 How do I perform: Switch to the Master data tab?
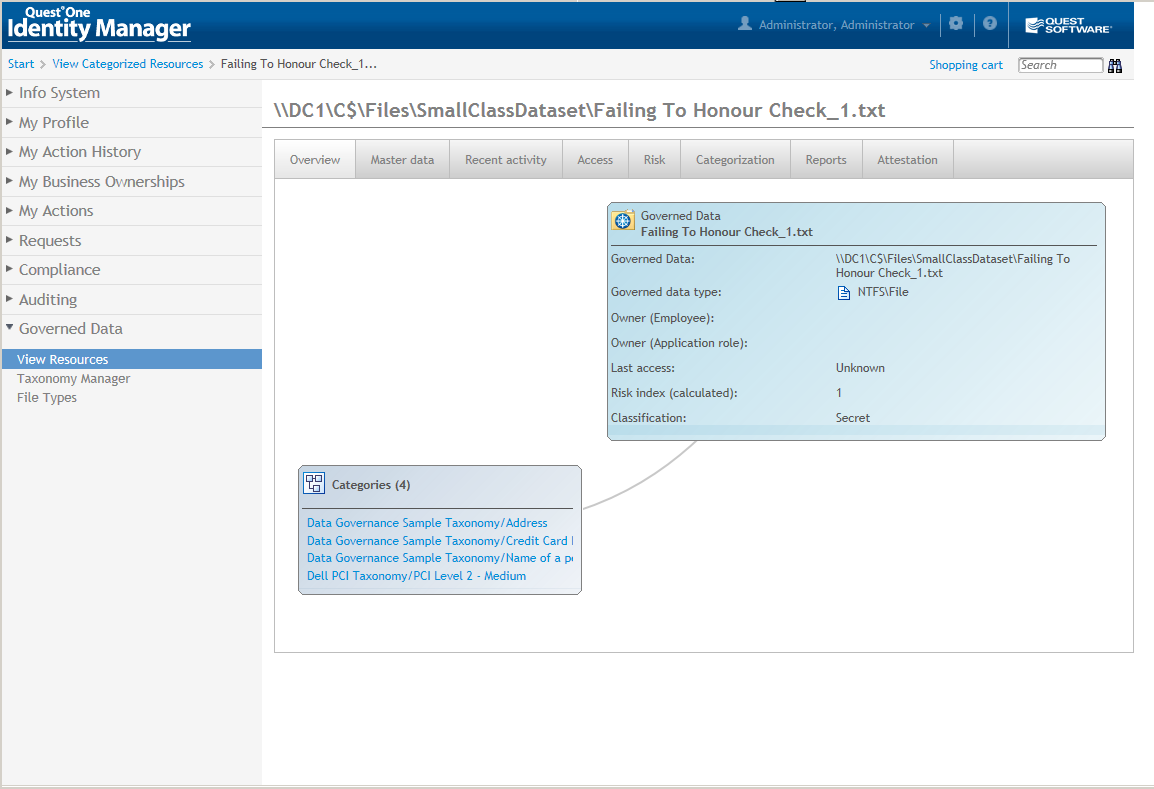403,160
